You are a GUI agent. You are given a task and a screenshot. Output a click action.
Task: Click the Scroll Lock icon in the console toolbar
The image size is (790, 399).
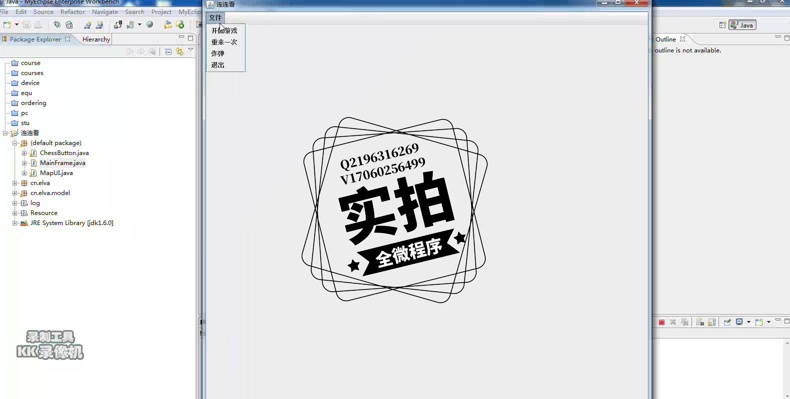click(x=712, y=322)
